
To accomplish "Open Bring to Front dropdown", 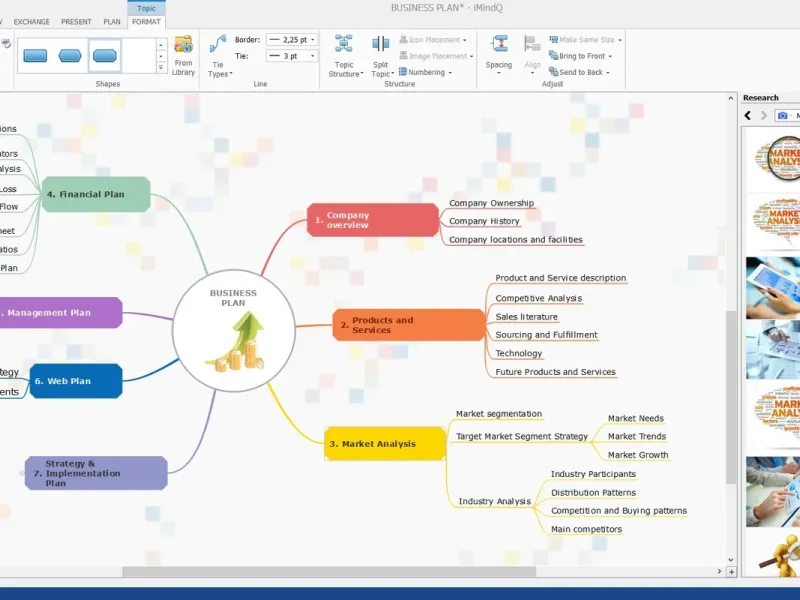I will click(x=580, y=56).
